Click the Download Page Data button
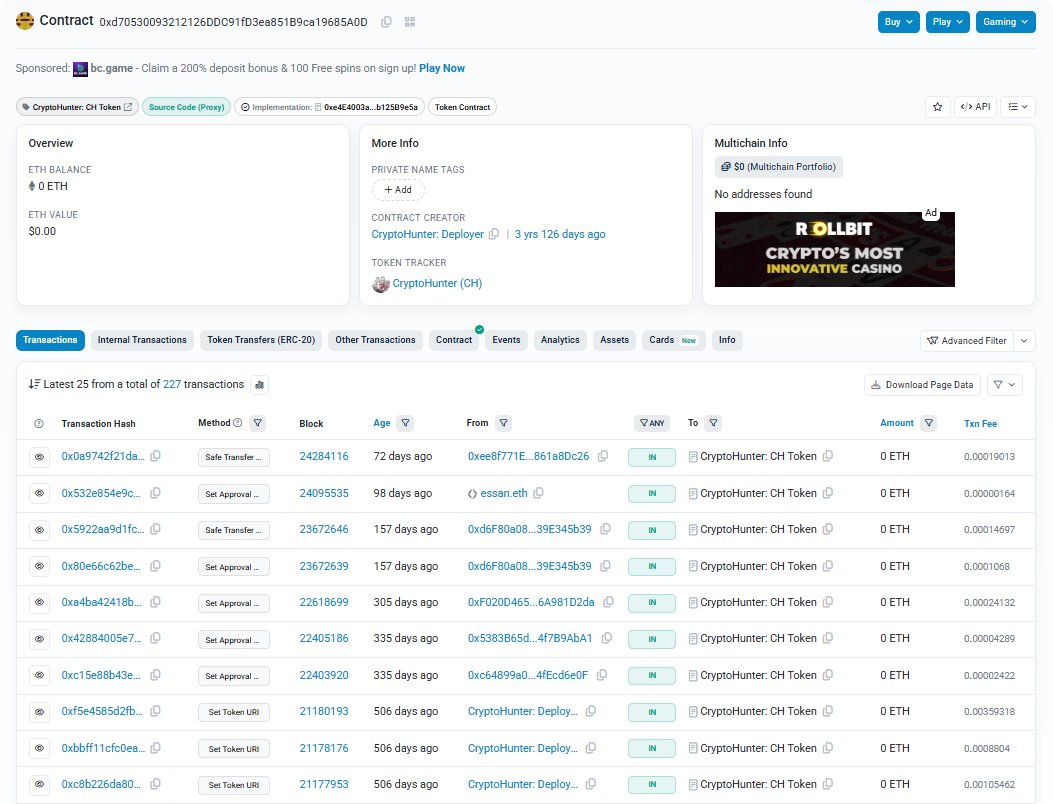Screen dimensions: 1053x804 tap(922, 385)
